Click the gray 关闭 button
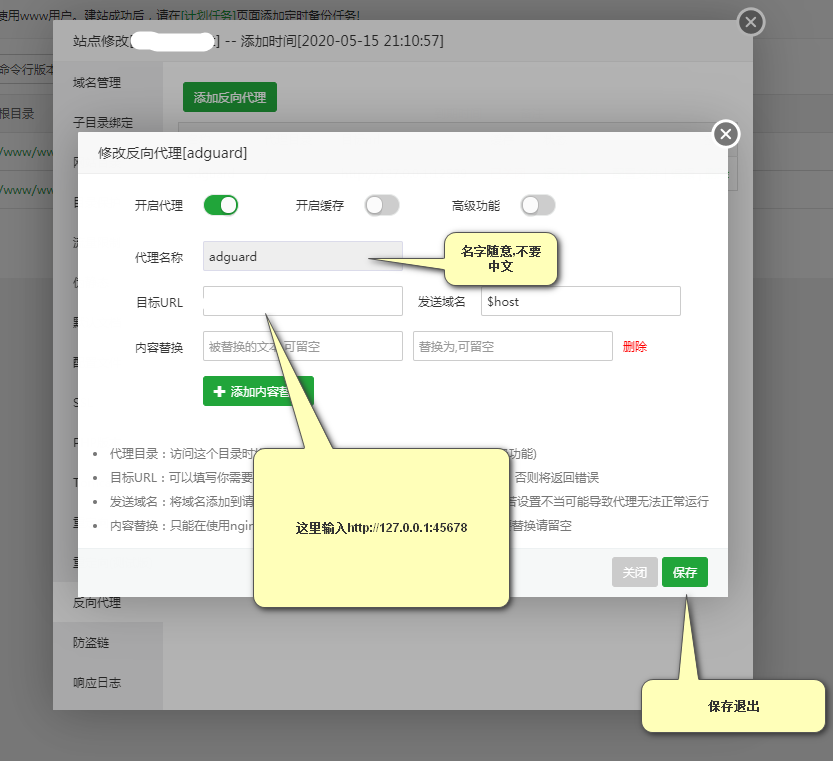The image size is (833, 761). click(x=635, y=573)
